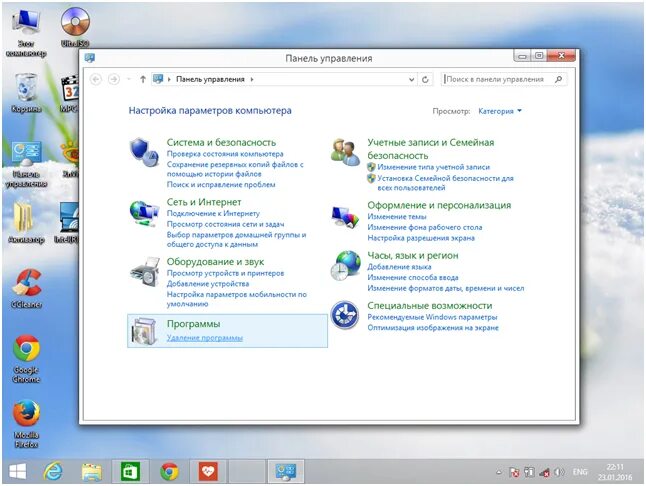Click the volume icon in system tray
Screen dimensions: 646x486
click(x=559, y=472)
